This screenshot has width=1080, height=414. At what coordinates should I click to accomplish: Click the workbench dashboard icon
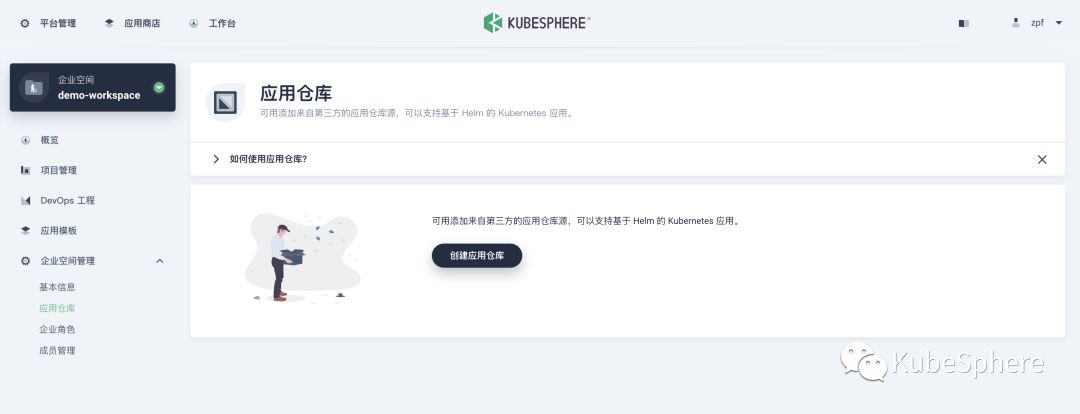point(194,23)
